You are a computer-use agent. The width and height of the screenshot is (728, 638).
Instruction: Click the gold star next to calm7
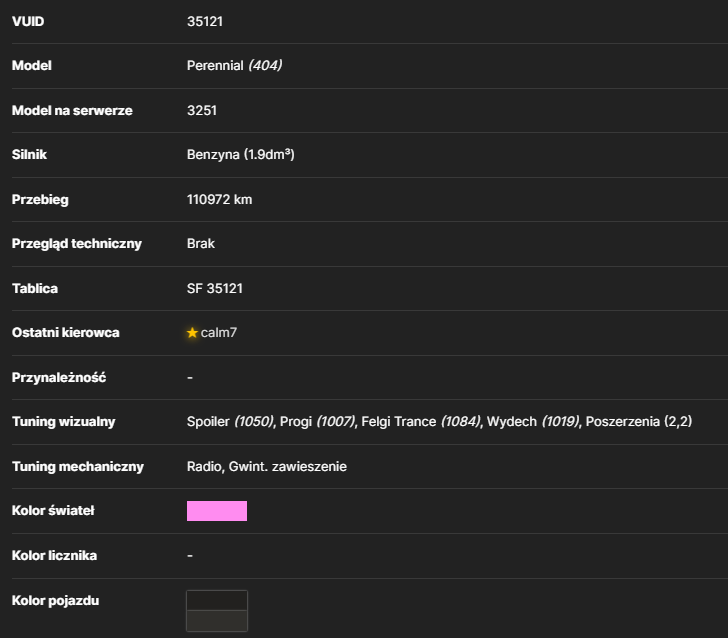click(x=192, y=333)
